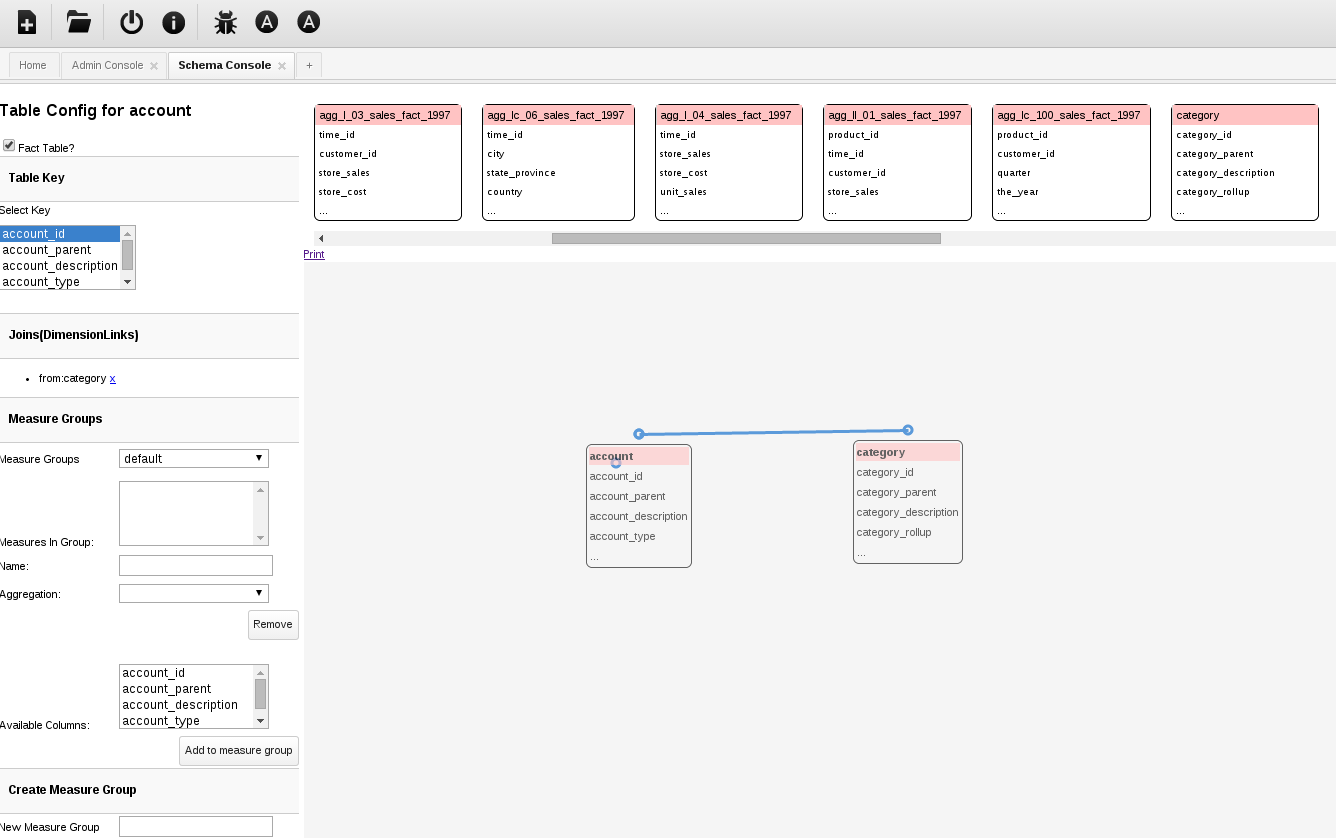Click the Remove button

click(273, 624)
